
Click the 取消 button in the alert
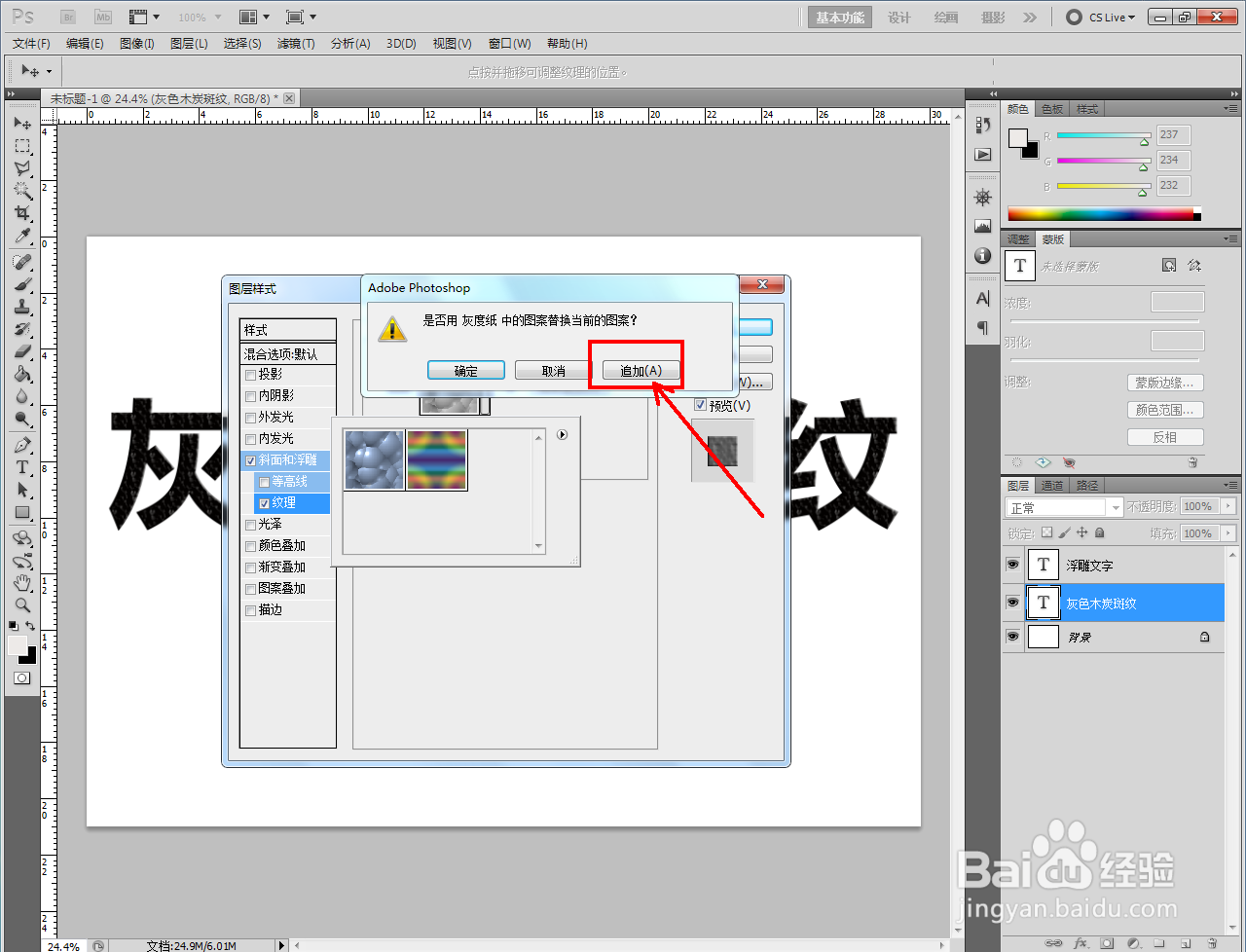tap(554, 371)
